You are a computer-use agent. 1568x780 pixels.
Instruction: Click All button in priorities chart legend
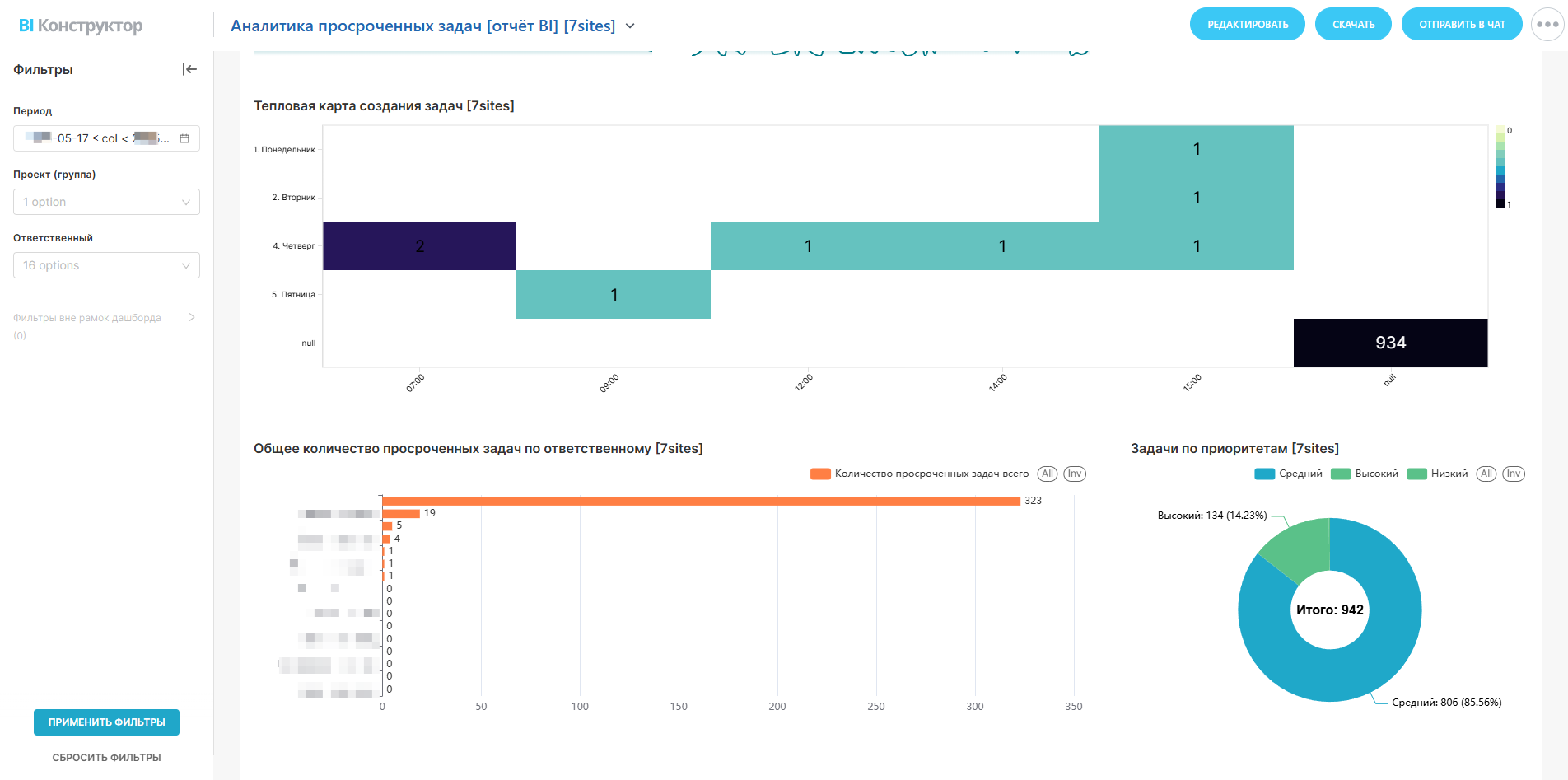tap(1486, 474)
